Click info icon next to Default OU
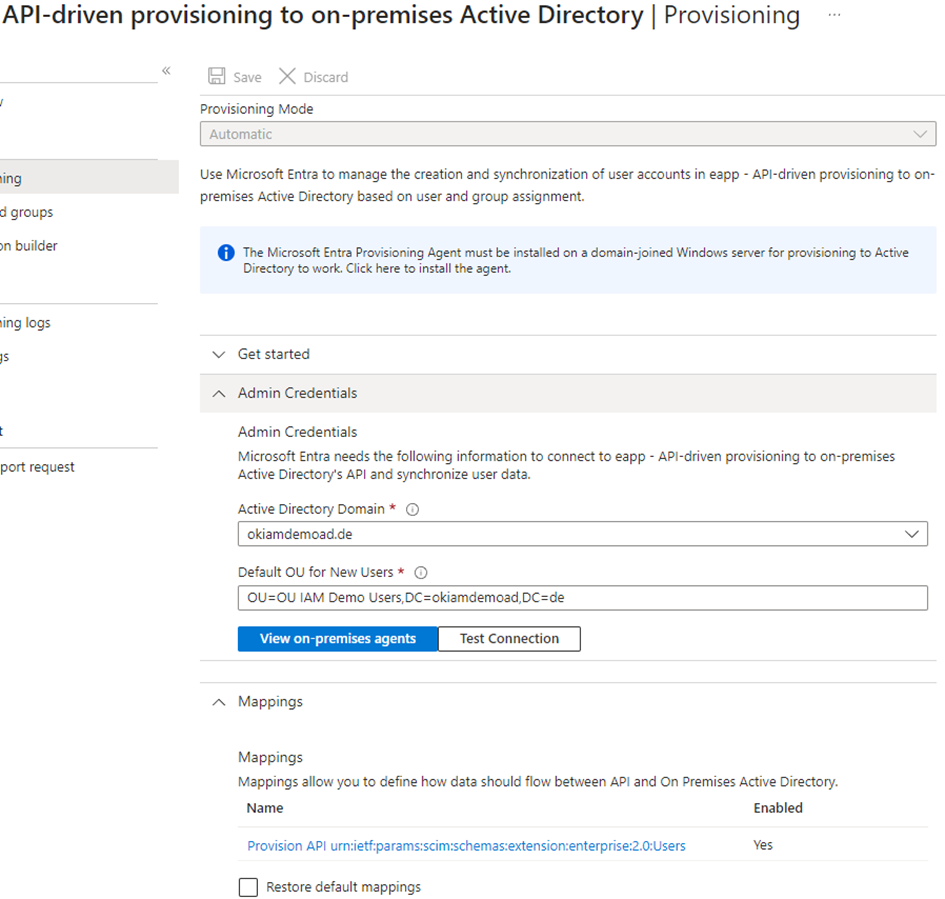Screen dimensions: 945x899 (x=420, y=573)
